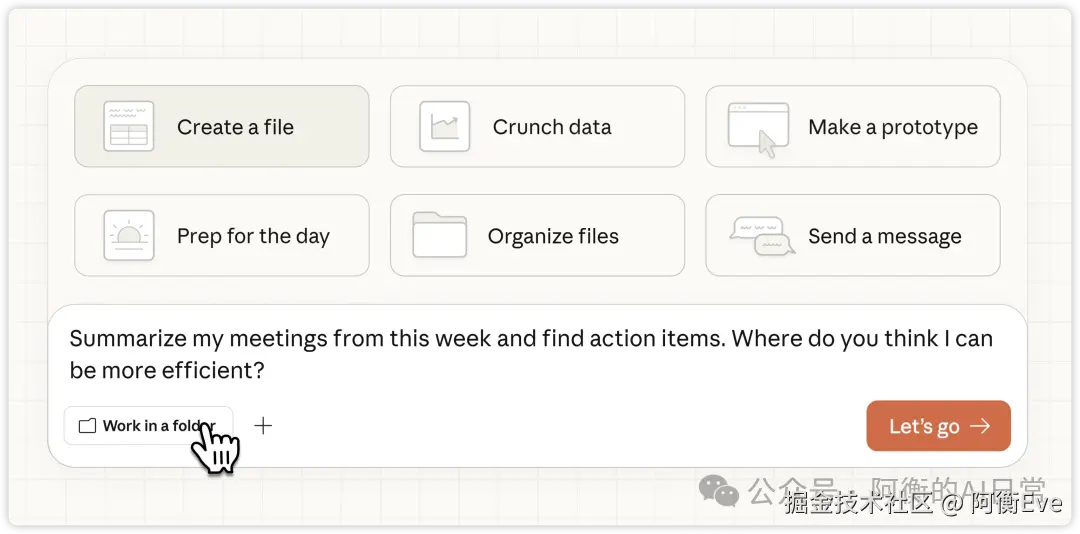The image size is (1080, 534).
Task: Click the chat bubbles icon beside Send a message
Action: (761, 236)
